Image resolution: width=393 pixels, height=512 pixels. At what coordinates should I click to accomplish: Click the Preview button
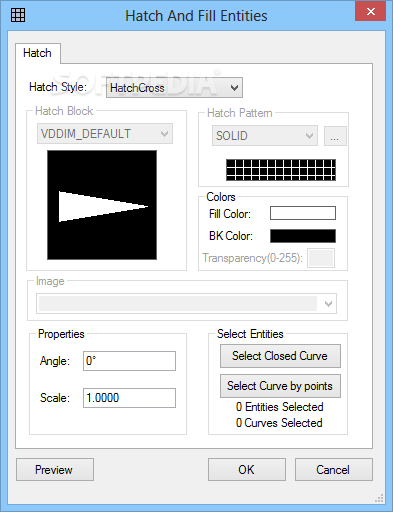tap(55, 470)
